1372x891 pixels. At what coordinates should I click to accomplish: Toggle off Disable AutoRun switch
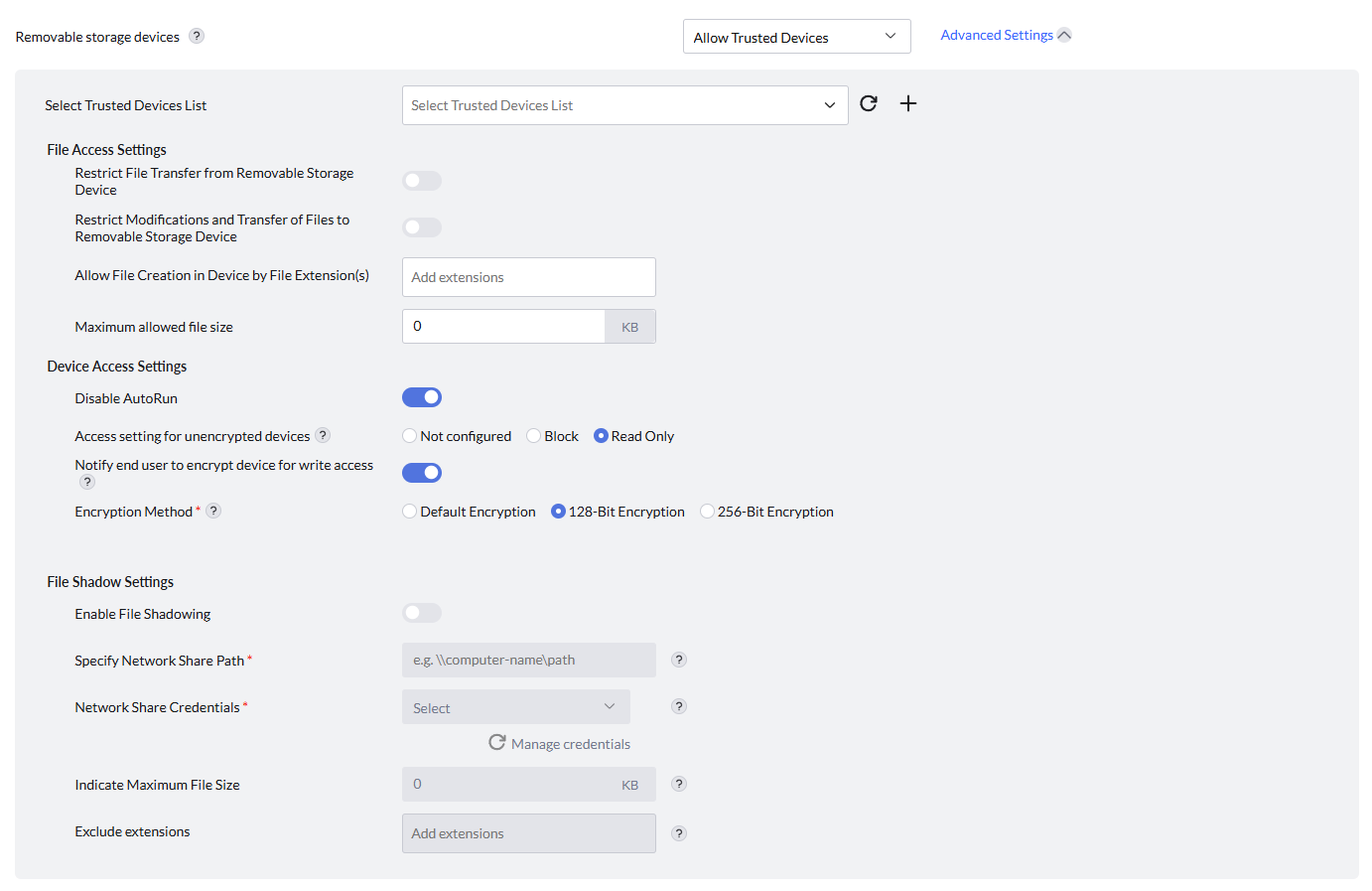click(422, 398)
